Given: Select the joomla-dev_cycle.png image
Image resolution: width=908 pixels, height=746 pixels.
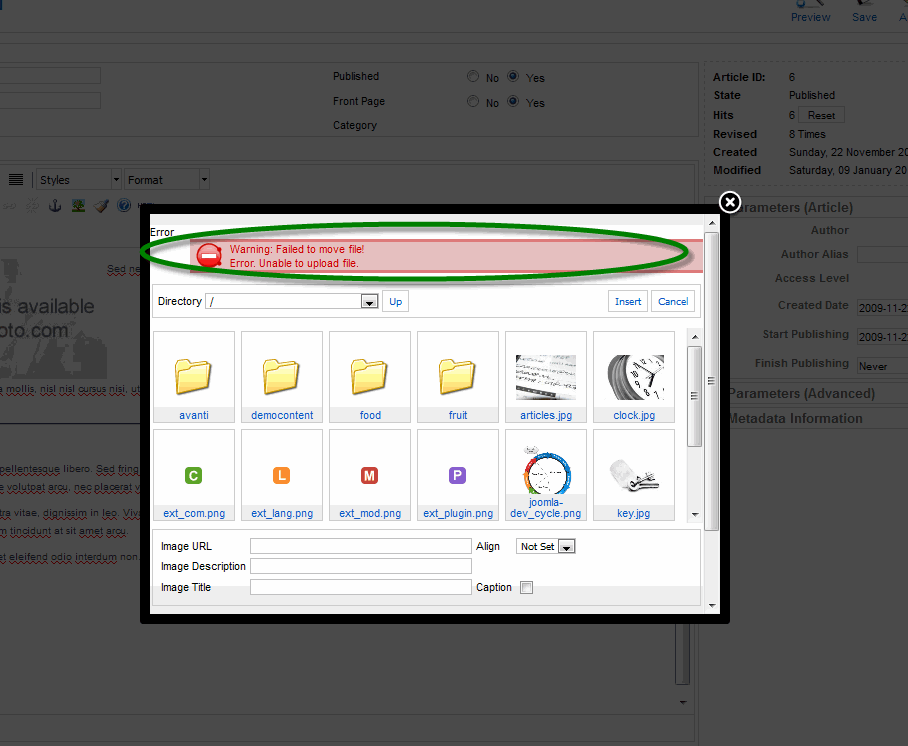Looking at the screenshot, I should [x=546, y=470].
